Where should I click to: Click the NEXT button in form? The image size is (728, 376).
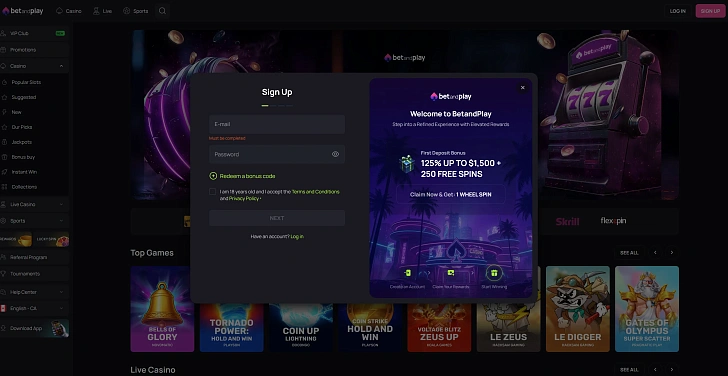tap(277, 218)
